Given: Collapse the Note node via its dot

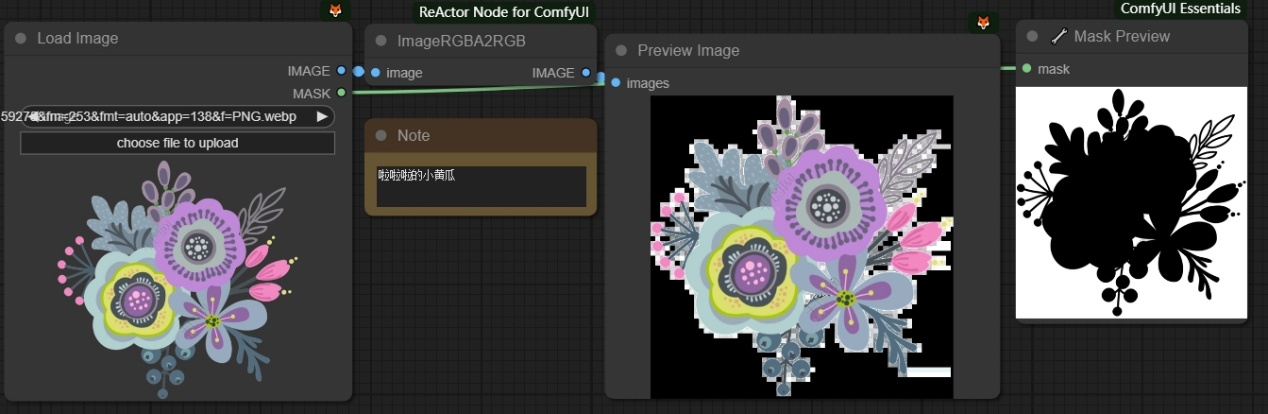Looking at the screenshot, I should point(381,135).
